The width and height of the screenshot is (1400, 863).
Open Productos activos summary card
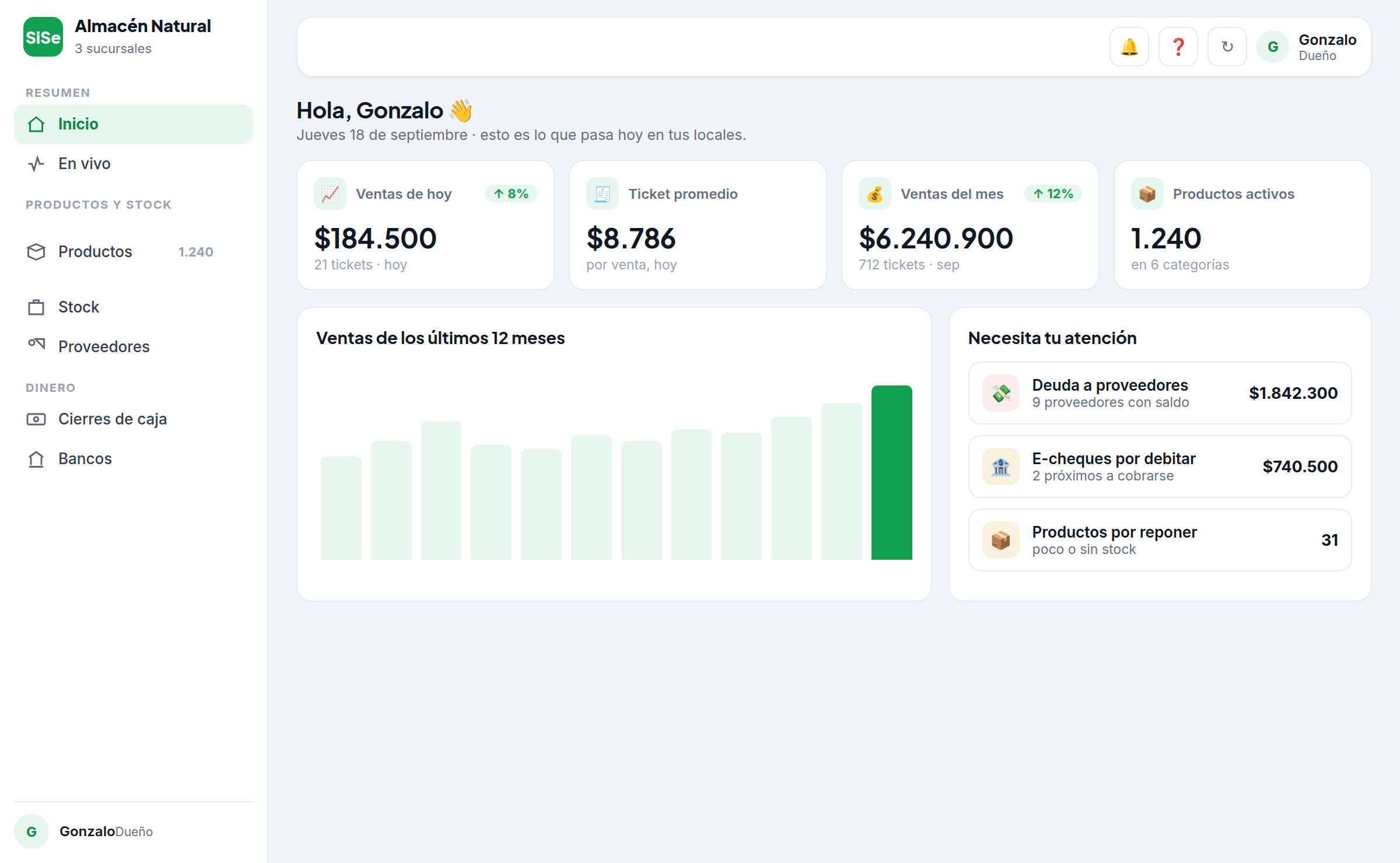[x=1242, y=225]
